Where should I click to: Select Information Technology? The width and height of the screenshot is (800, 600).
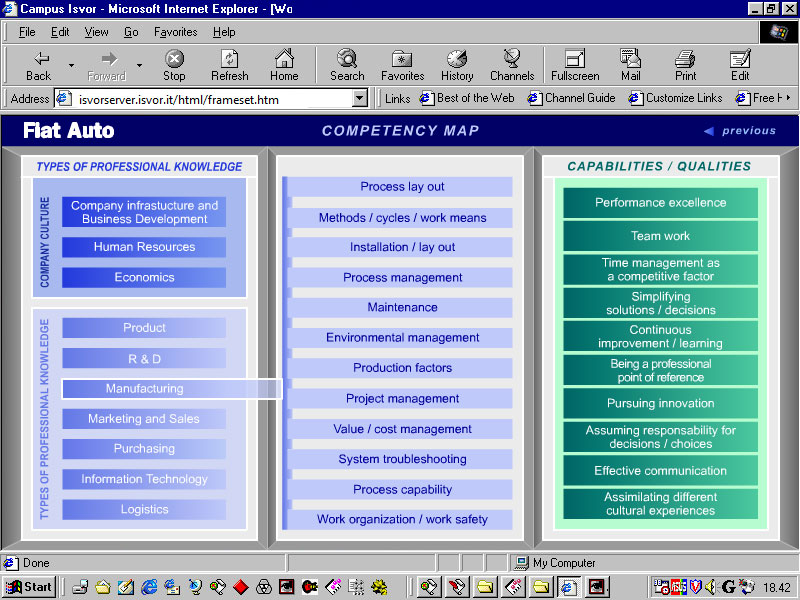[x=144, y=479]
